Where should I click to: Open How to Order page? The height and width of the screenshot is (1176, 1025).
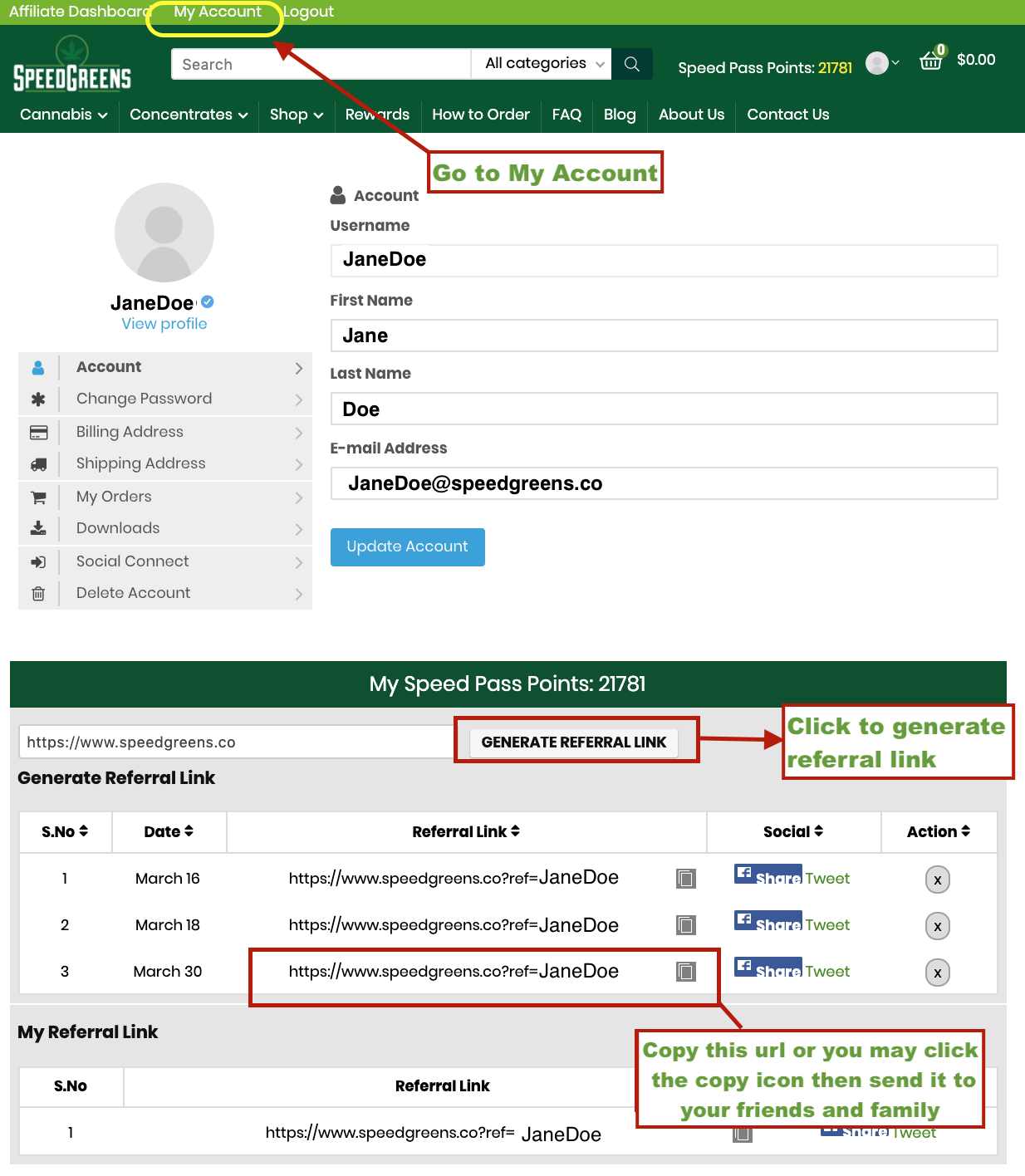click(x=481, y=115)
